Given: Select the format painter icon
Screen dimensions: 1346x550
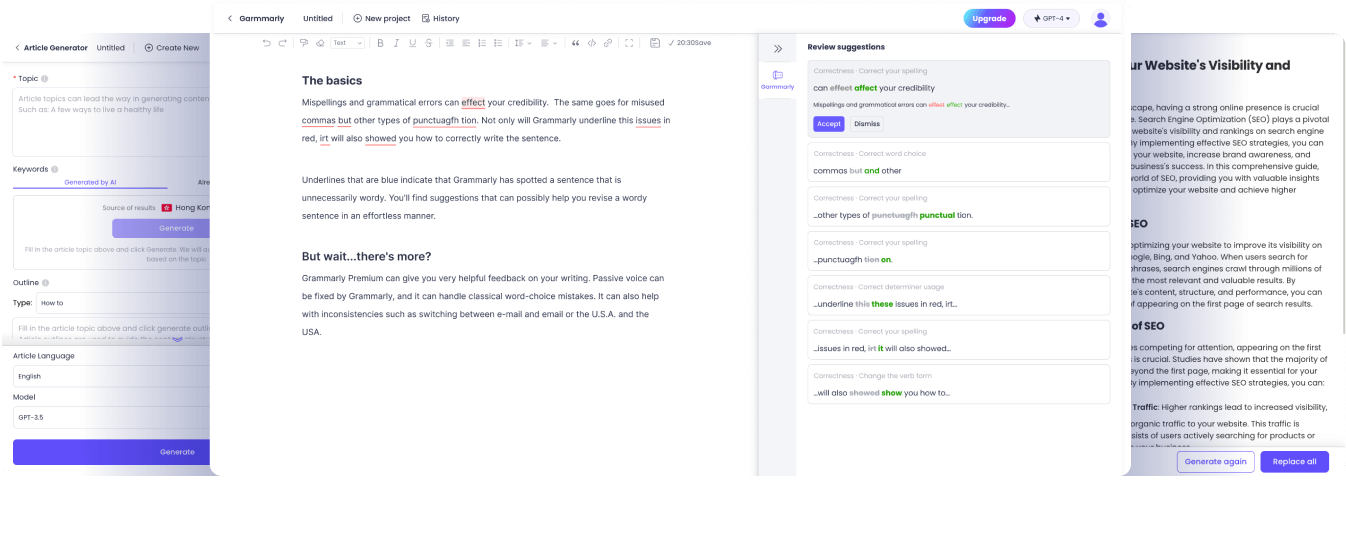Looking at the screenshot, I should (x=303, y=43).
